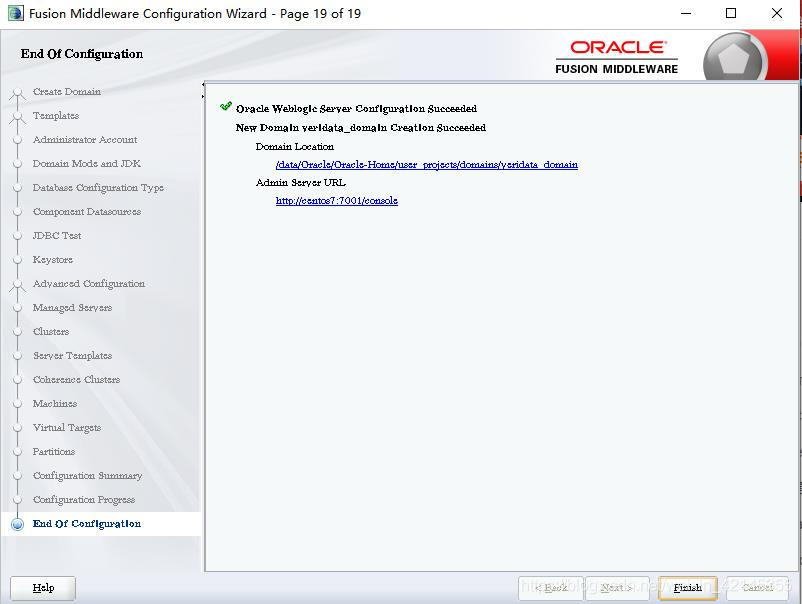Select Coherence Clusters step

tap(76, 380)
